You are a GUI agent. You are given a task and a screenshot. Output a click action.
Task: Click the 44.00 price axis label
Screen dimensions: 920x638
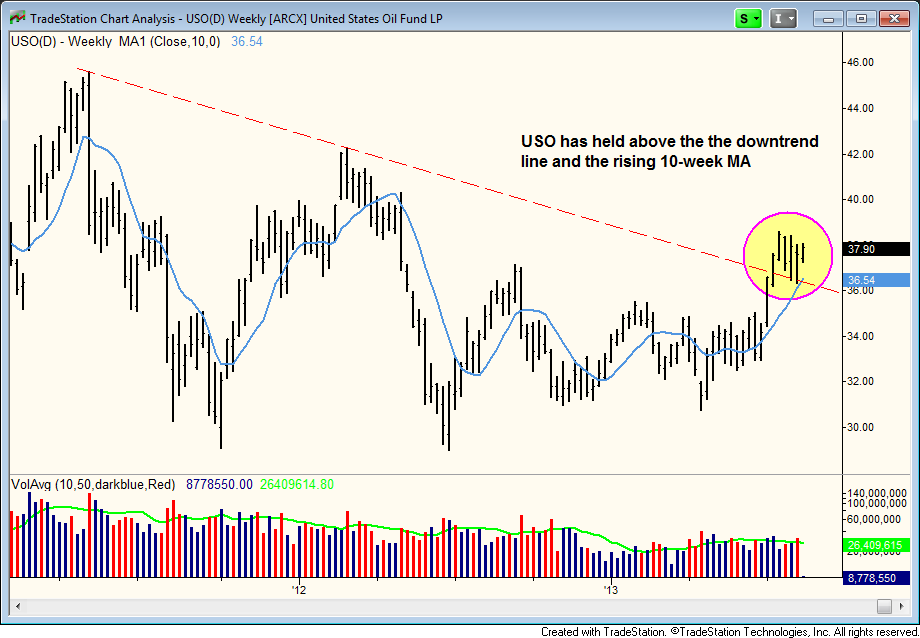click(x=861, y=108)
